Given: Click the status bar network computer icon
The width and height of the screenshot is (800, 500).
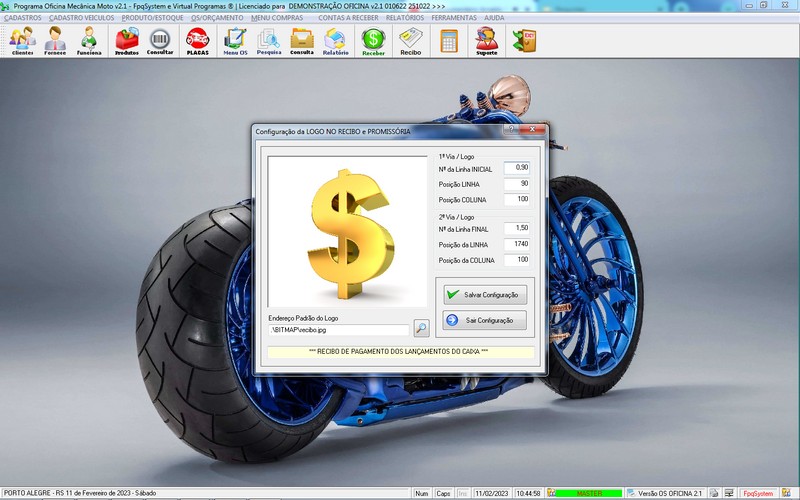Looking at the screenshot, I should 730,493.
